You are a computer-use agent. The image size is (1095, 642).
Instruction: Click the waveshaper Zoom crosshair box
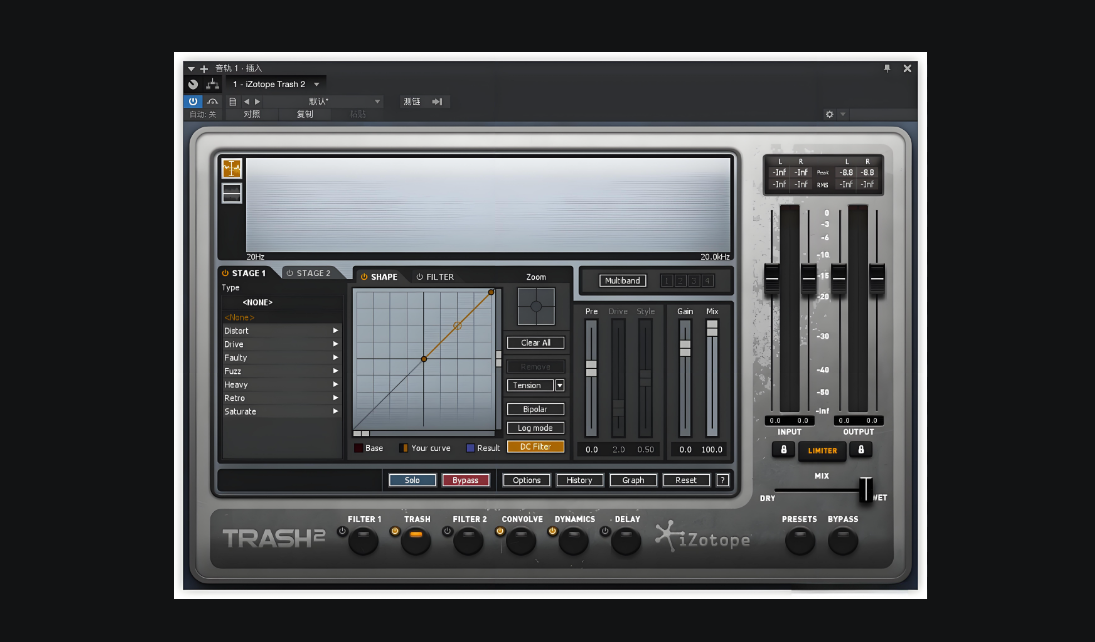536,307
